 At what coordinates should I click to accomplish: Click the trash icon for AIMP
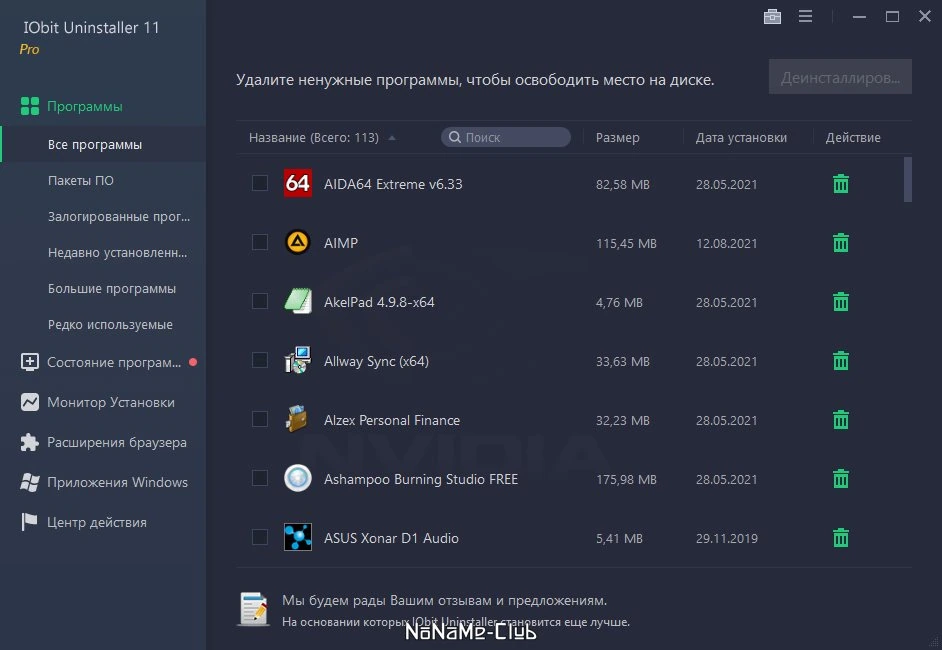coord(840,243)
